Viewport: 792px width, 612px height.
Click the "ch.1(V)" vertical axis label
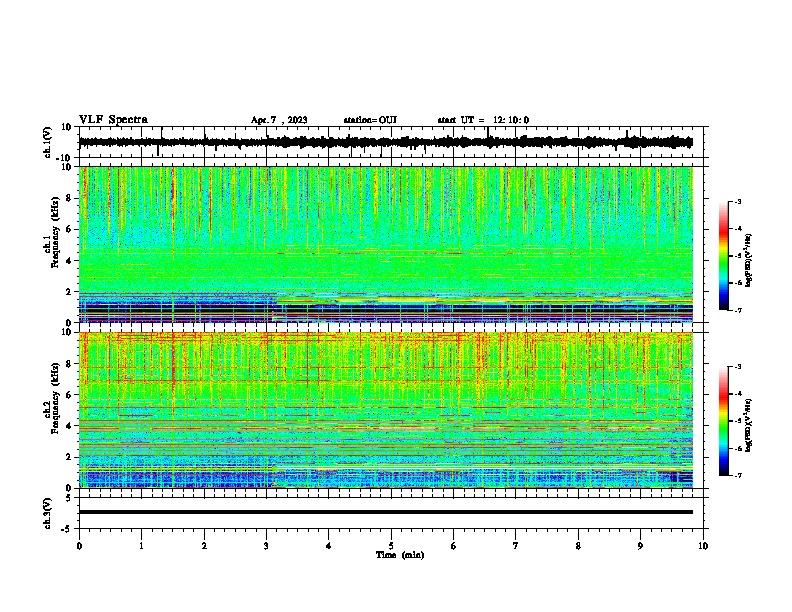coord(48,142)
